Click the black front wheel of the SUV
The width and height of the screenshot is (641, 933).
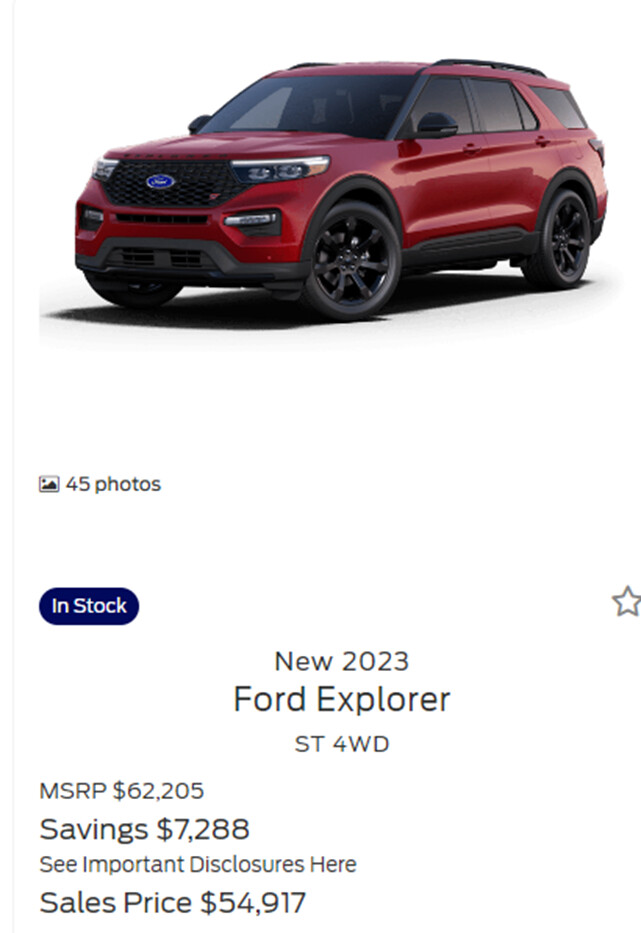point(350,261)
